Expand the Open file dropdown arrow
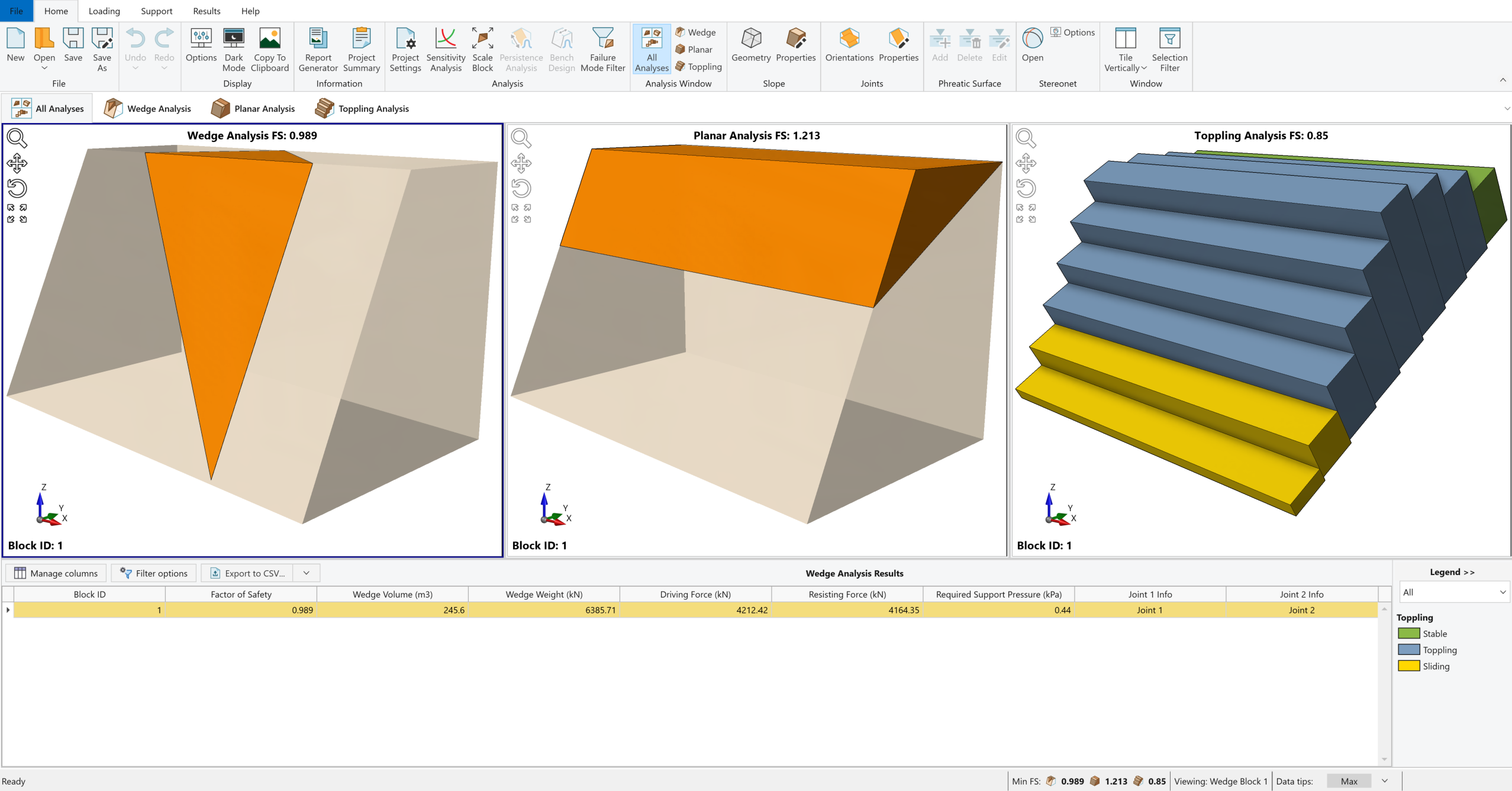Image resolution: width=1512 pixels, height=791 pixels. pyautogui.click(x=44, y=69)
